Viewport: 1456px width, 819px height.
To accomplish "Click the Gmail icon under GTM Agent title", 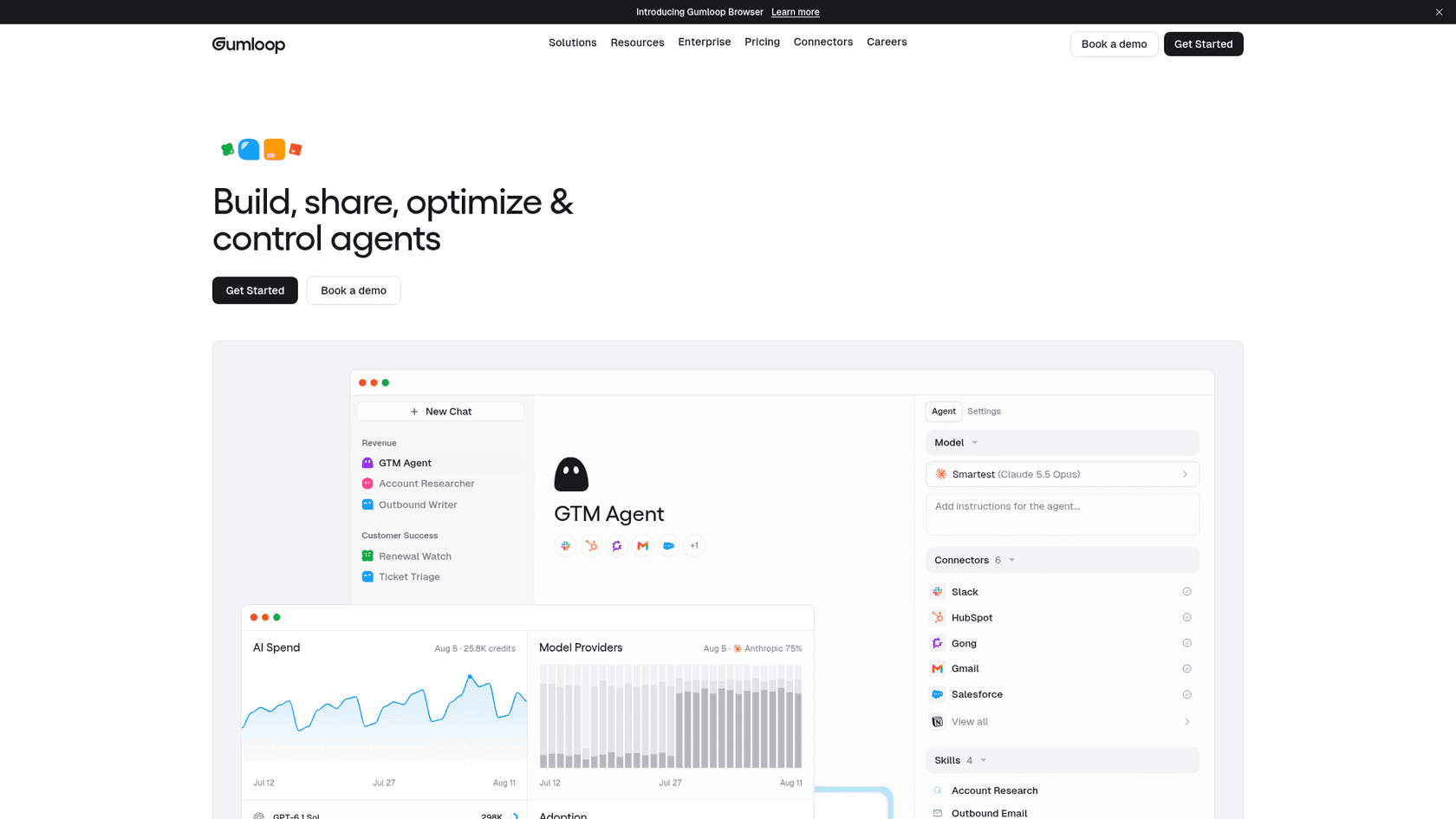I will click(x=643, y=546).
